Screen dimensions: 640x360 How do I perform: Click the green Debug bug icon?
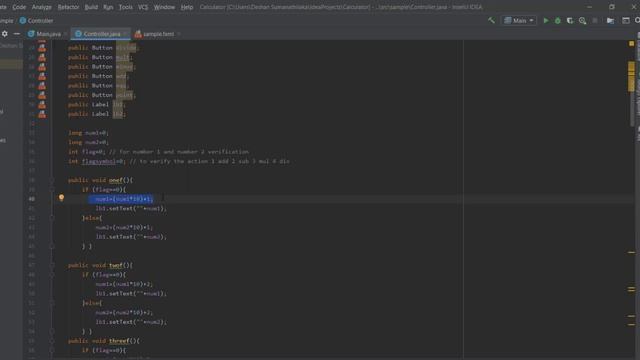558,20
